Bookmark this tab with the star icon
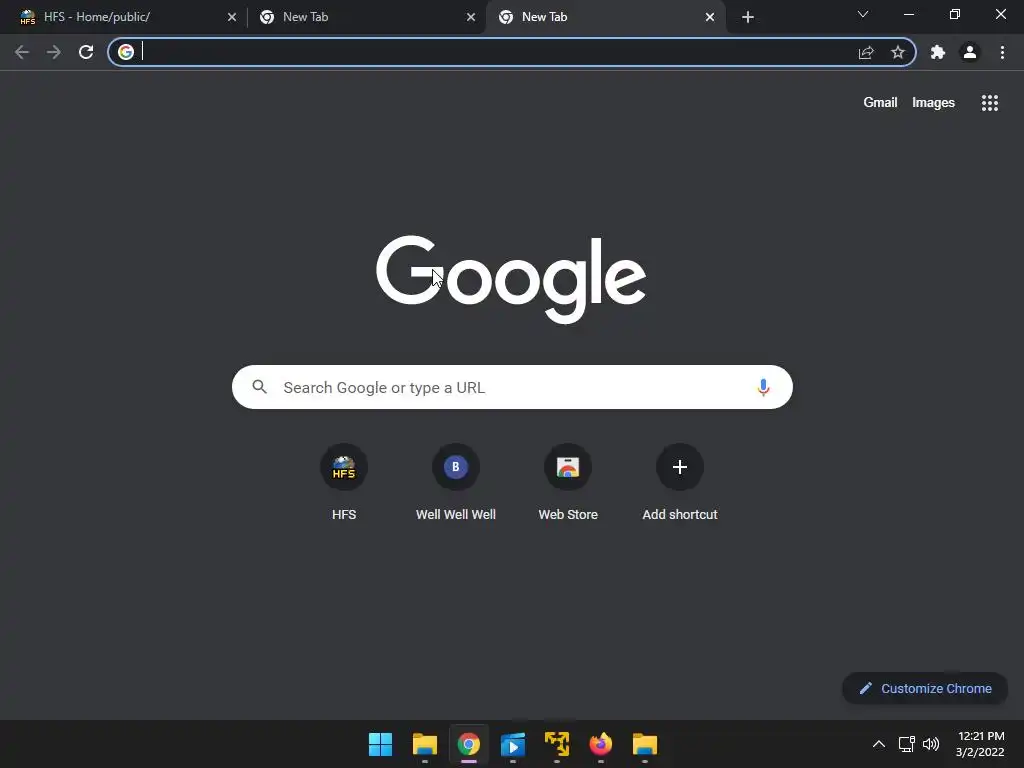Screen dimensions: 1024x768 pyautogui.click(x=898, y=52)
